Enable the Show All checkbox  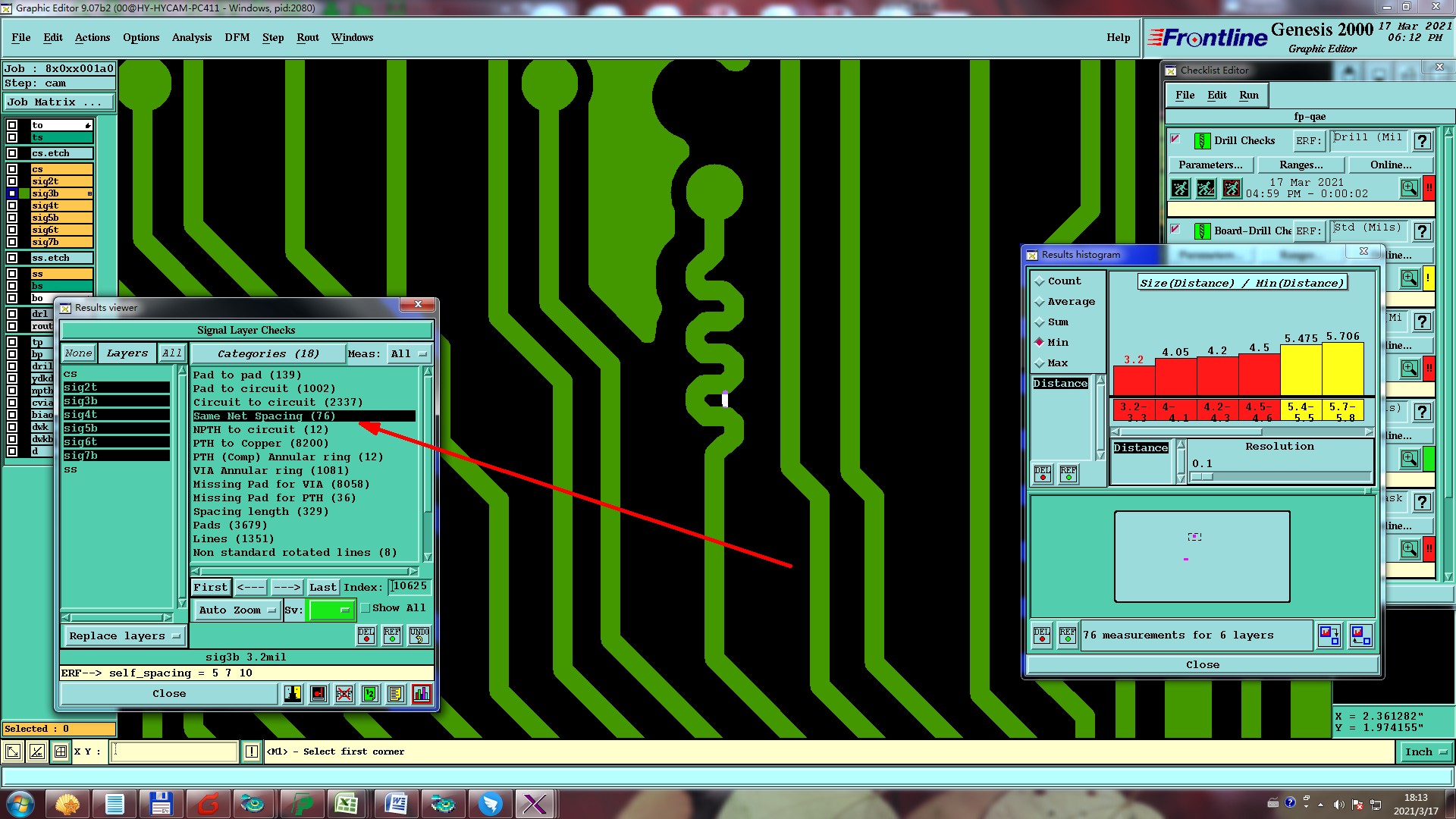click(x=366, y=608)
